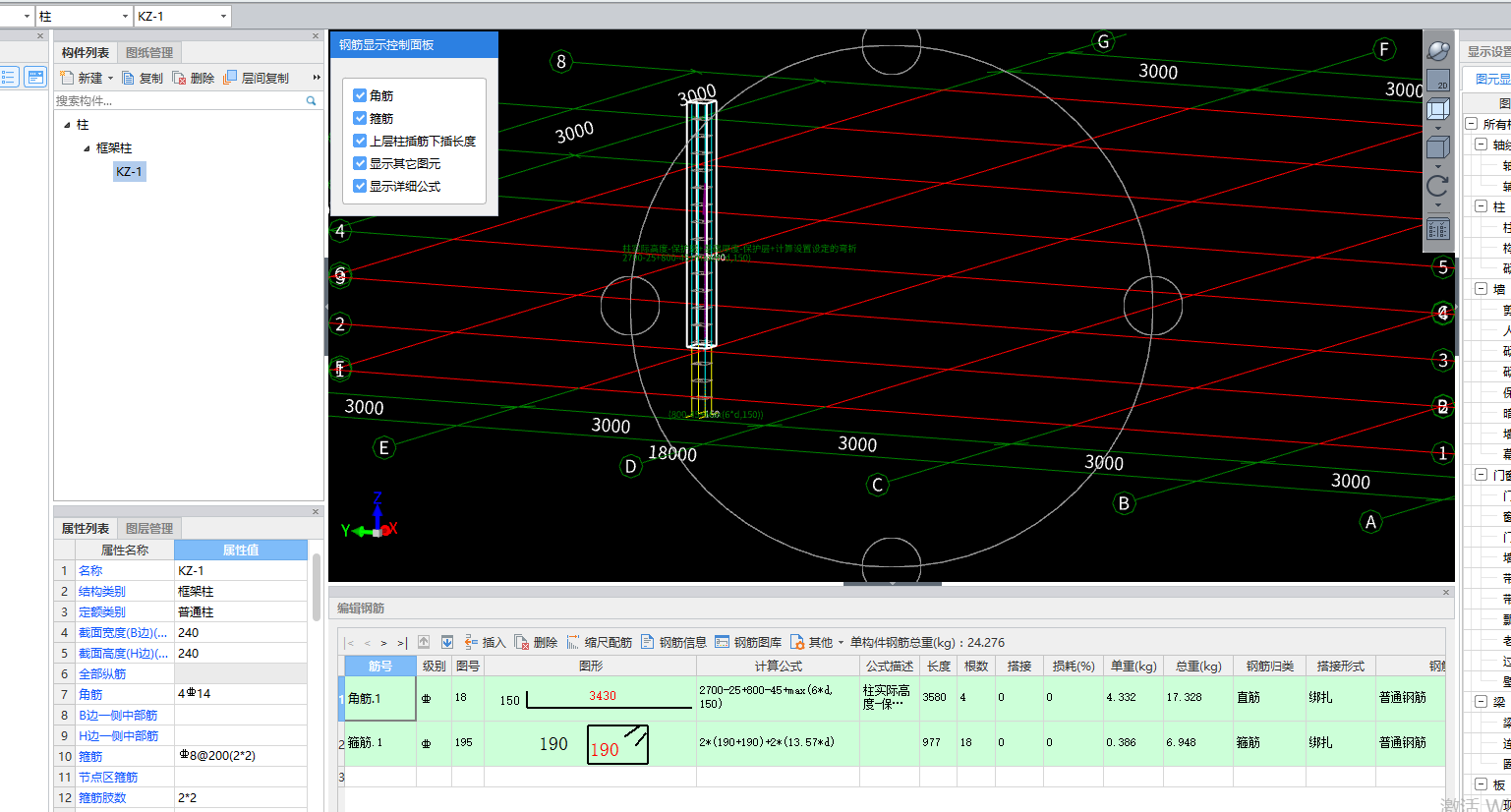1511x812 pixels.
Task: Click the 缩尺配筋 icon
Action: tap(573, 642)
